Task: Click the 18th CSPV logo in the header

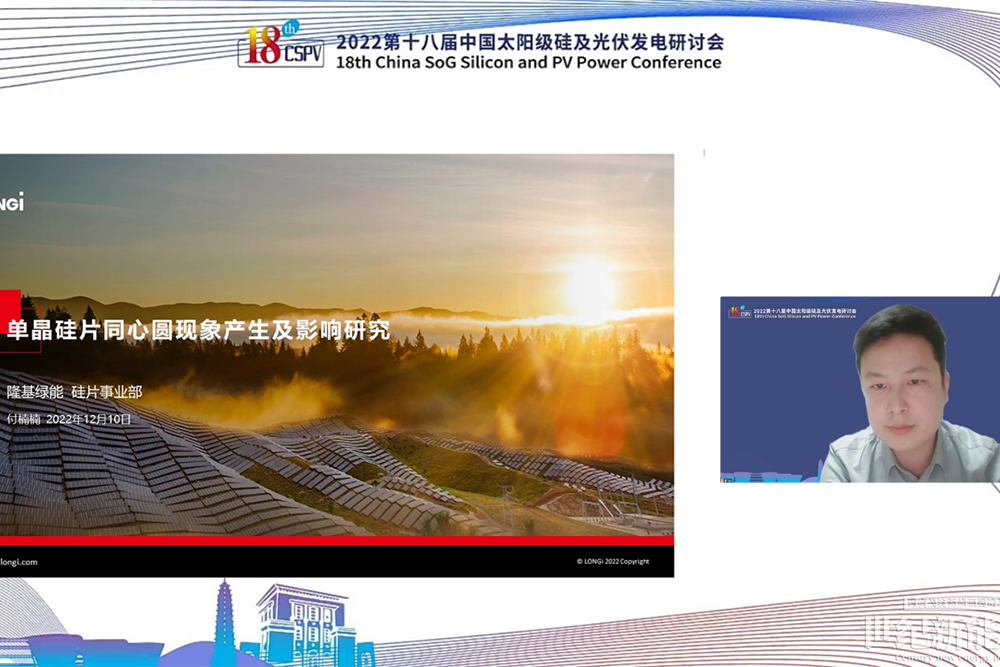Action: pyautogui.click(x=280, y=46)
